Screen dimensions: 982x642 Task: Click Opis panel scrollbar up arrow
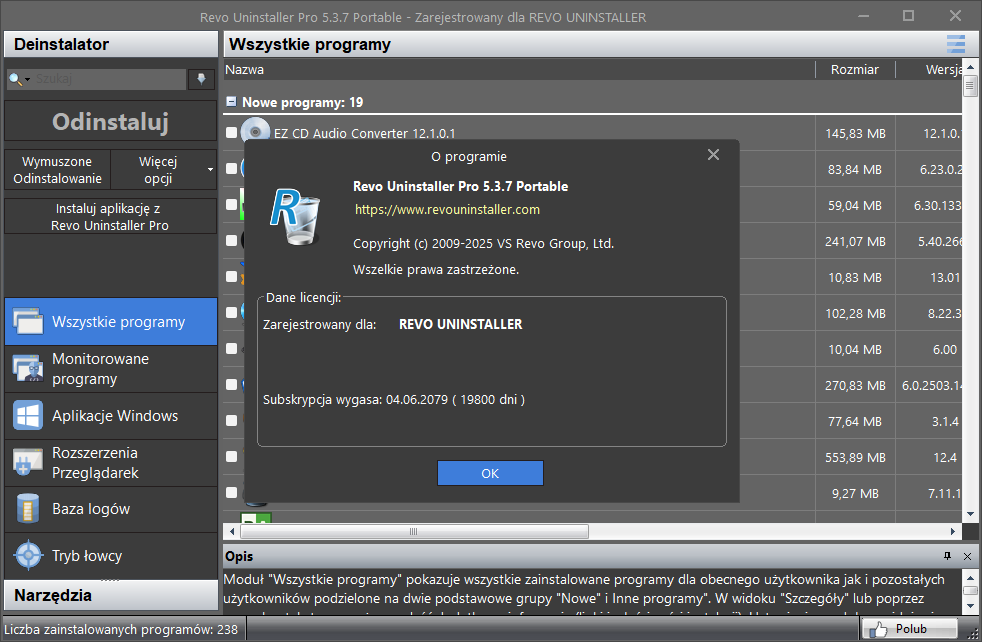pyautogui.click(x=970, y=577)
